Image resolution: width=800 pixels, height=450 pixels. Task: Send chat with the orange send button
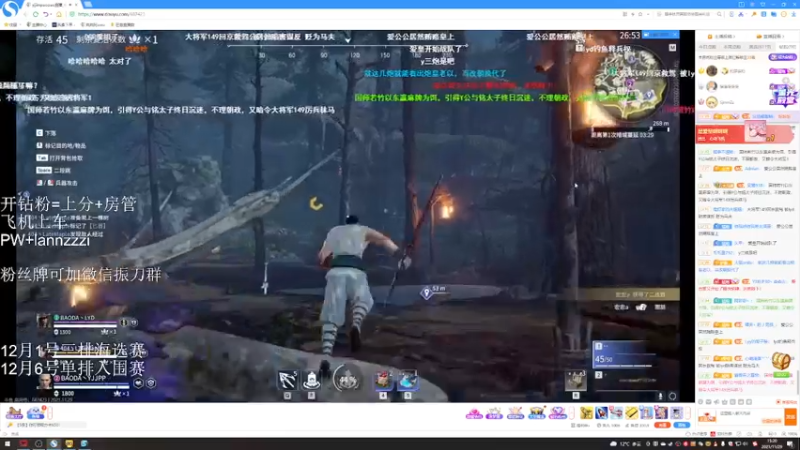click(x=790, y=418)
